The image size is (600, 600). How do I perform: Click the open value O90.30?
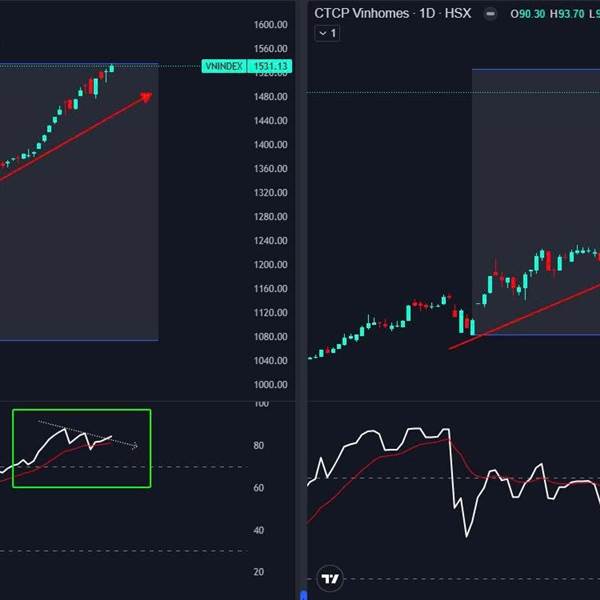528,14
